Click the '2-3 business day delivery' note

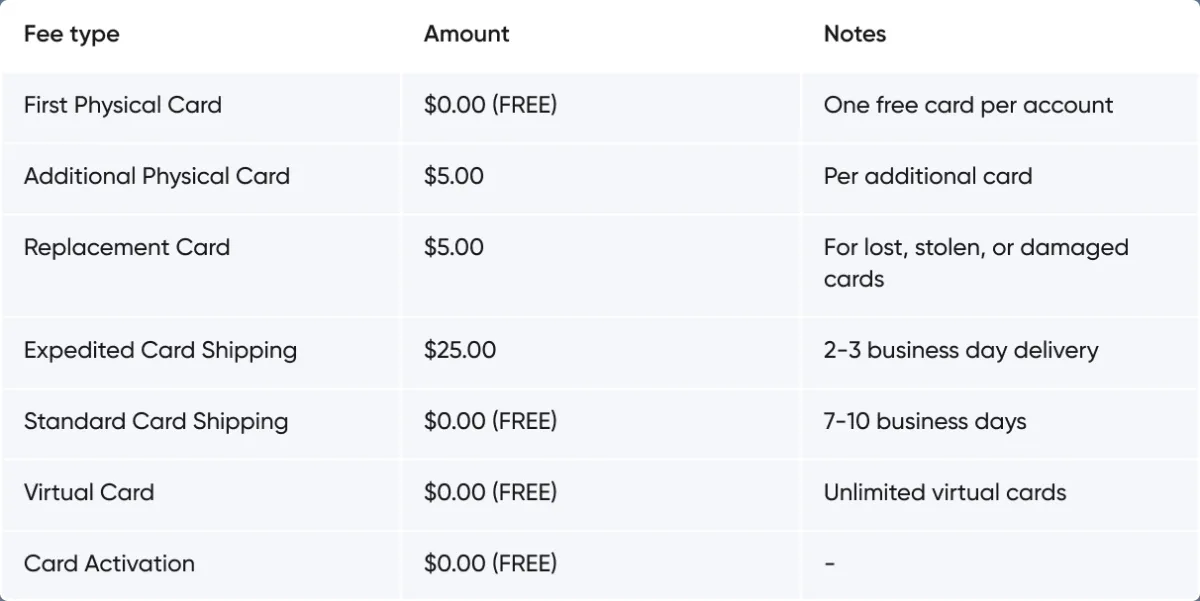click(961, 350)
